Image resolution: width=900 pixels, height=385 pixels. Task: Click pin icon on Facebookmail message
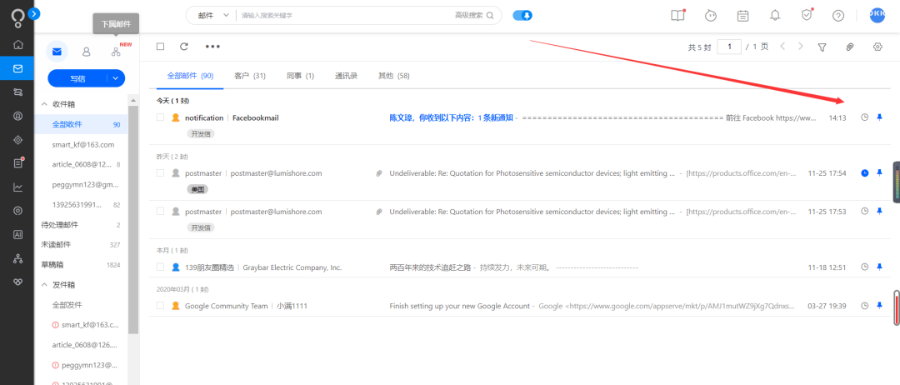coord(879,117)
